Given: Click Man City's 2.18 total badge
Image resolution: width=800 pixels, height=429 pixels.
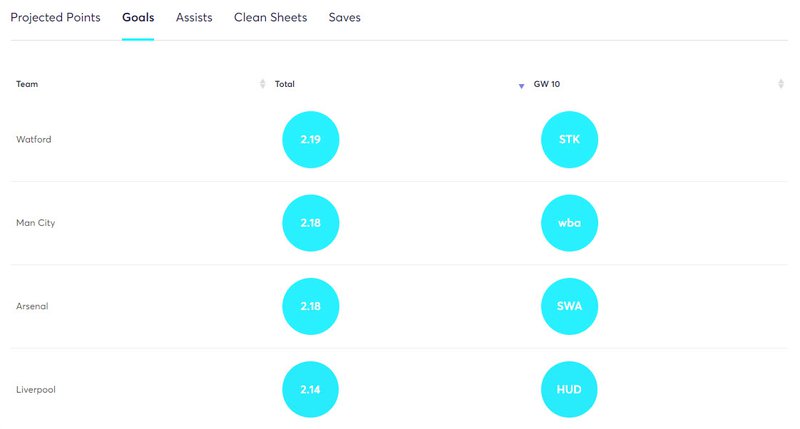Looking at the screenshot, I should point(310,223).
